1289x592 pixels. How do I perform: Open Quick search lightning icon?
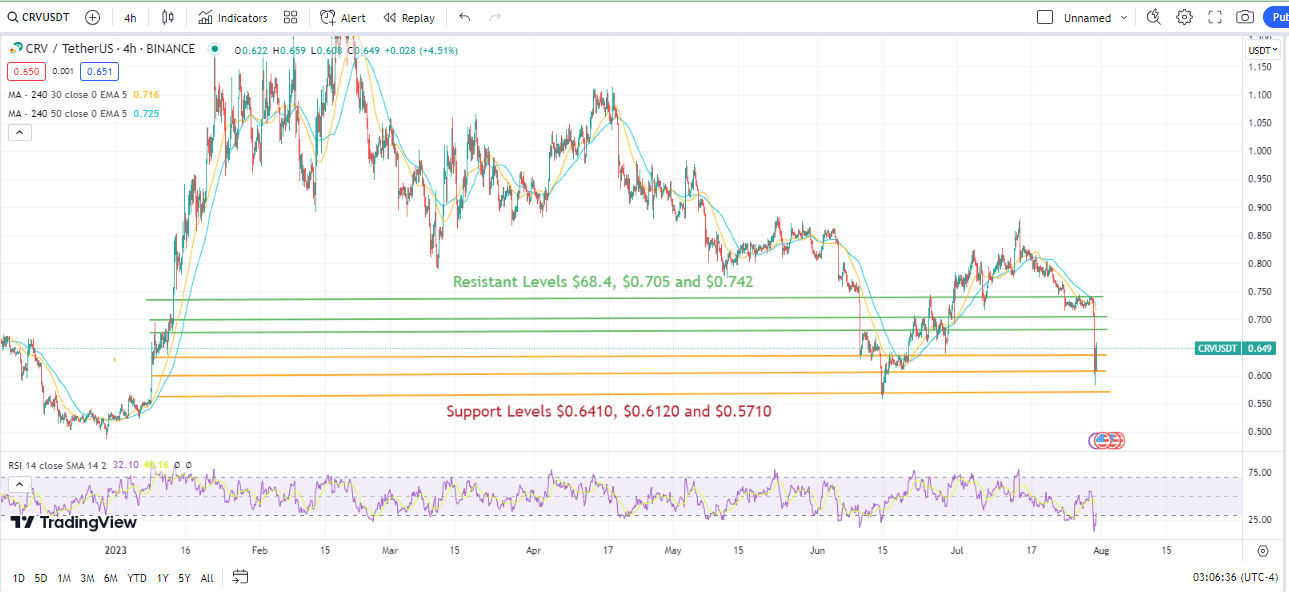1154,17
